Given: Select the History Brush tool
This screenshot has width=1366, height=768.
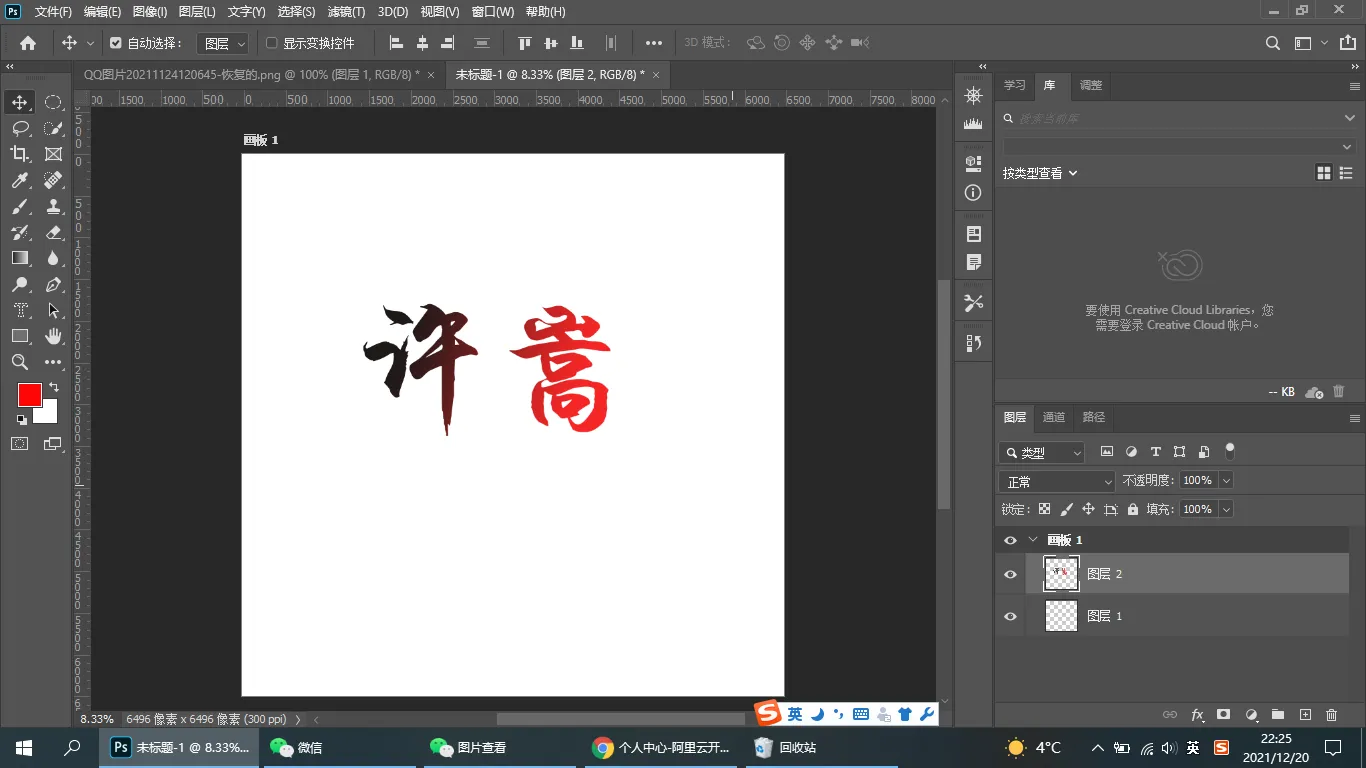Looking at the screenshot, I should point(20,232).
